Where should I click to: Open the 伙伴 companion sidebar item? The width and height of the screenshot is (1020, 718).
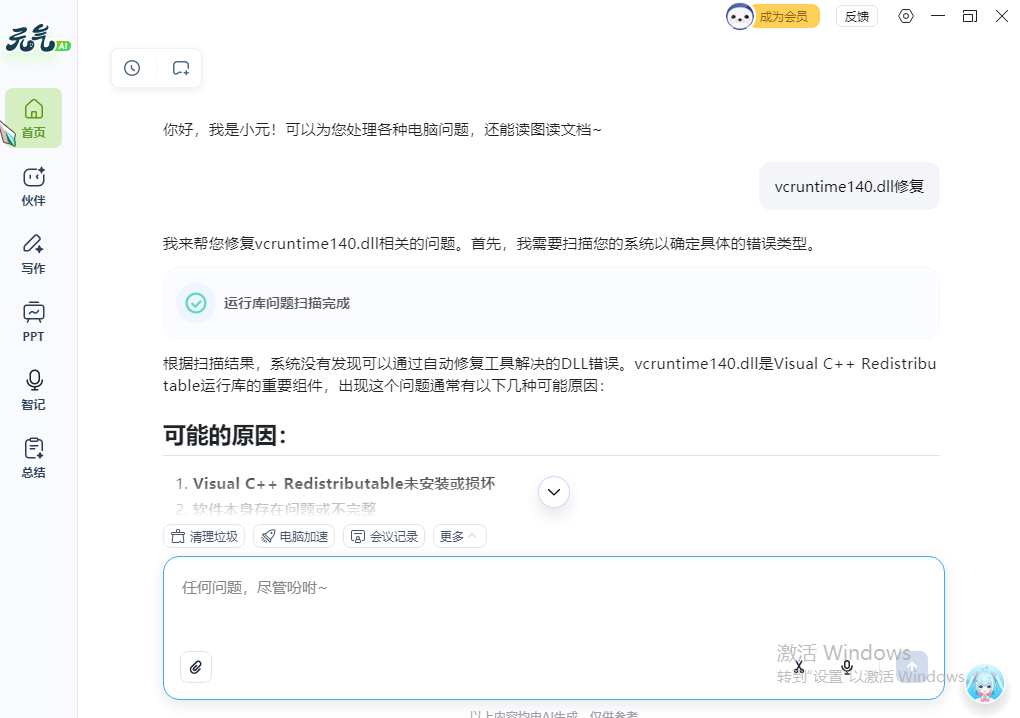(x=34, y=187)
